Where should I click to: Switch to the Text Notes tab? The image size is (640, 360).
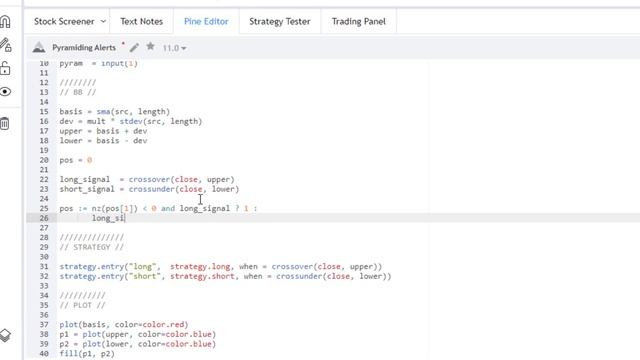(x=141, y=22)
